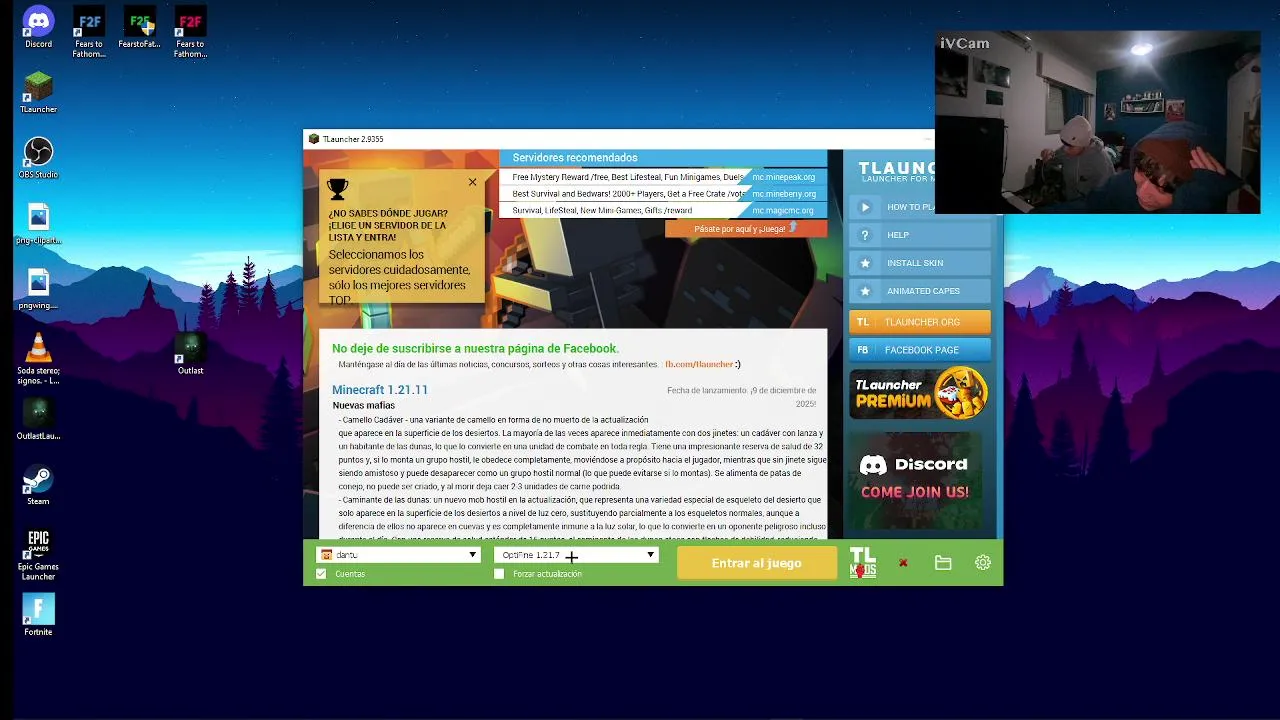The width and height of the screenshot is (1280, 720).
Task: Select the red Fears to Fathom shortcut
Action: tap(190, 34)
